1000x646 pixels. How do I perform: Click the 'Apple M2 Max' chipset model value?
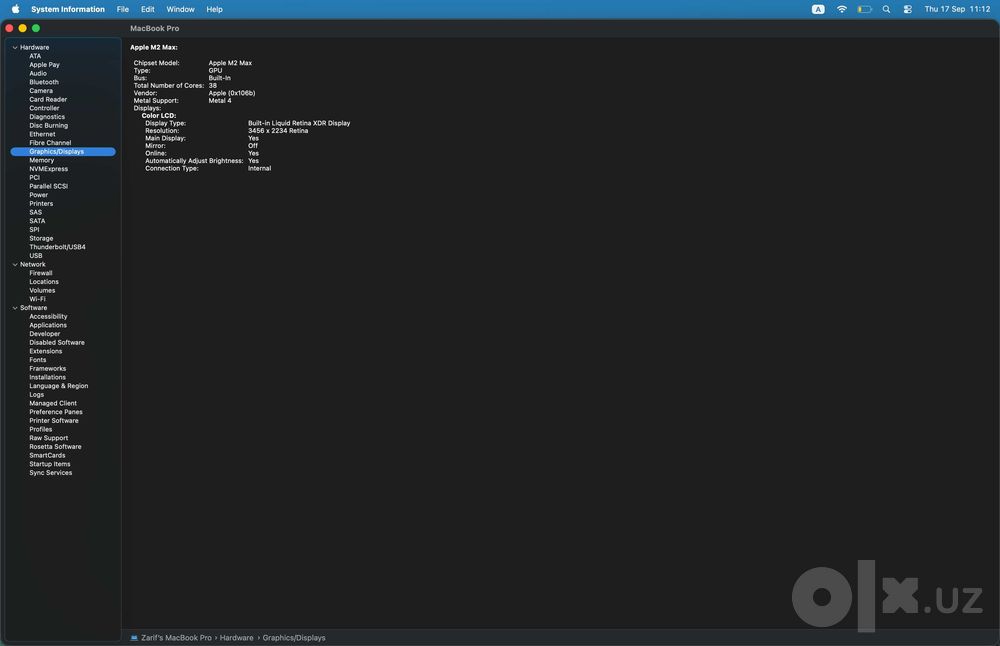(230, 63)
